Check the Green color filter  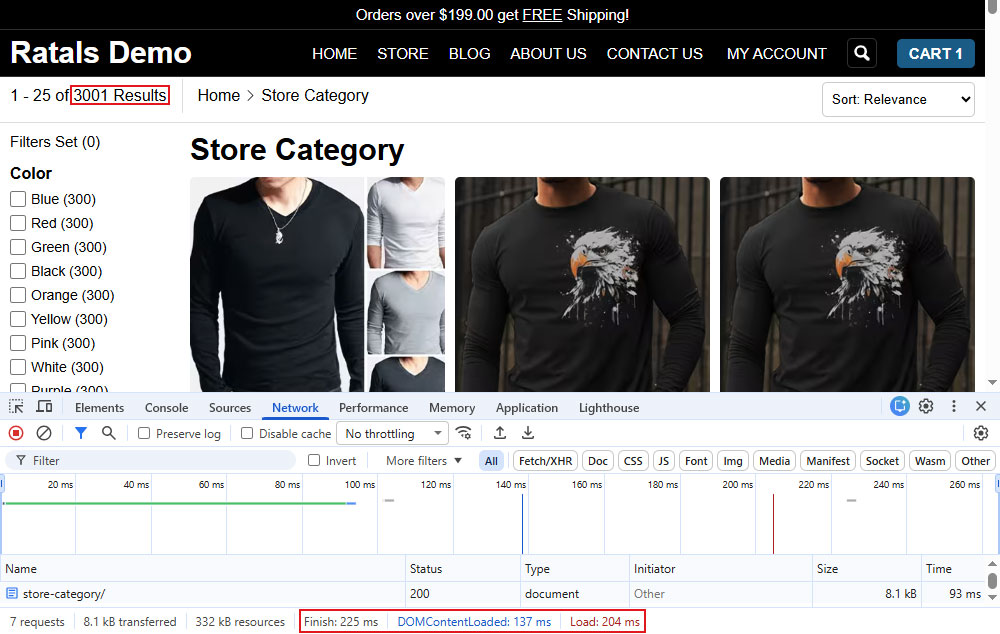pyautogui.click(x=18, y=247)
